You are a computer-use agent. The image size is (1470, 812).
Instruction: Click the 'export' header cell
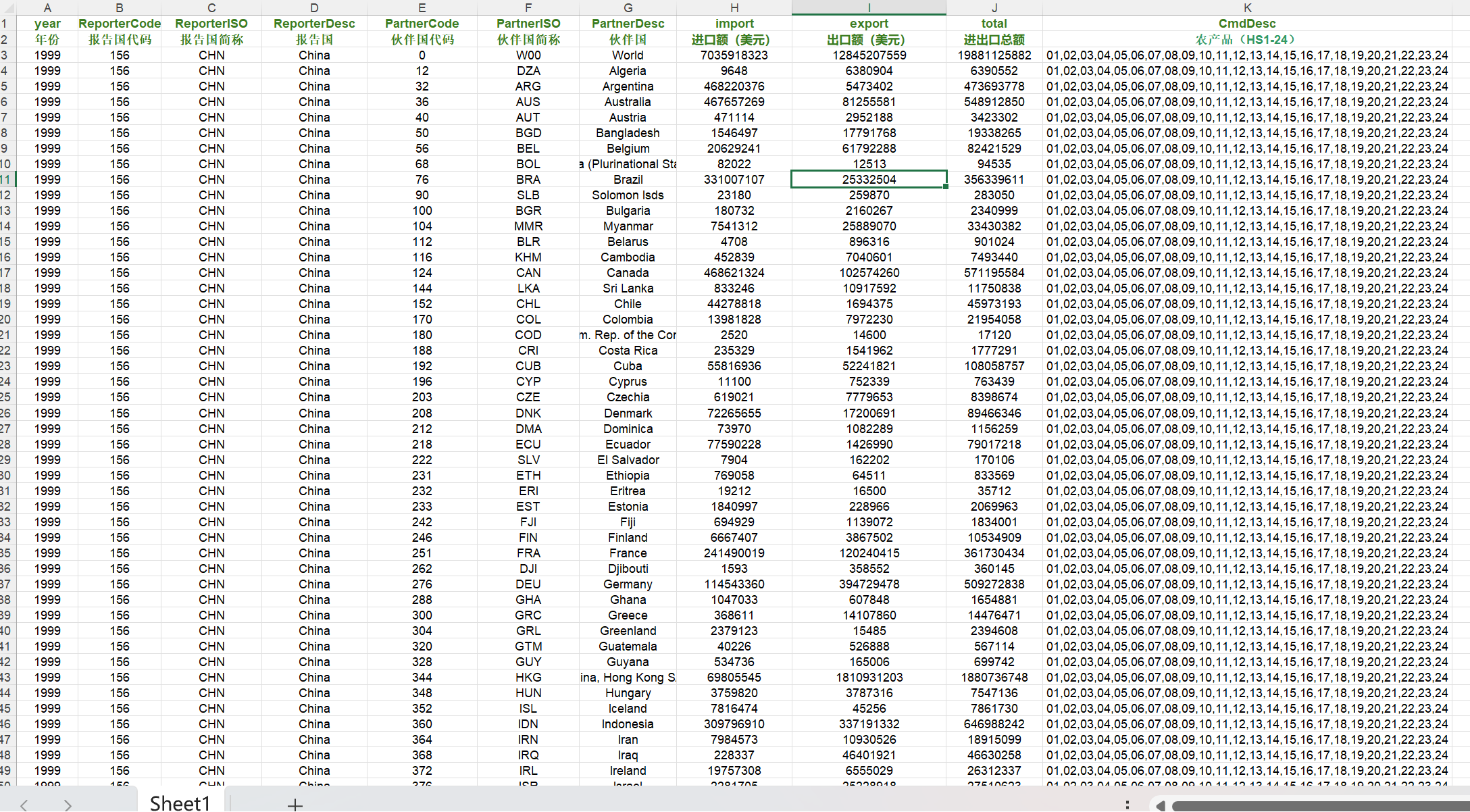869,24
